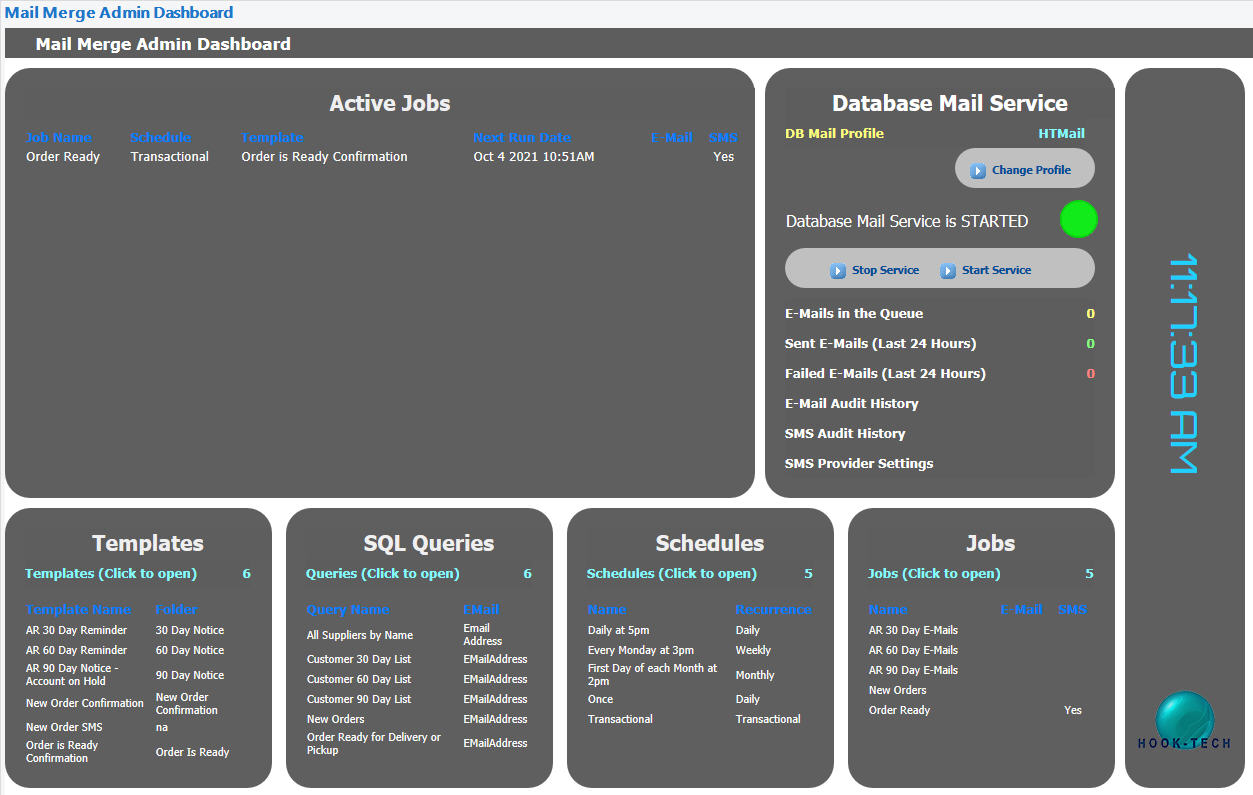
Task: Select 'Once' schedule entry
Action: pyautogui.click(x=600, y=700)
